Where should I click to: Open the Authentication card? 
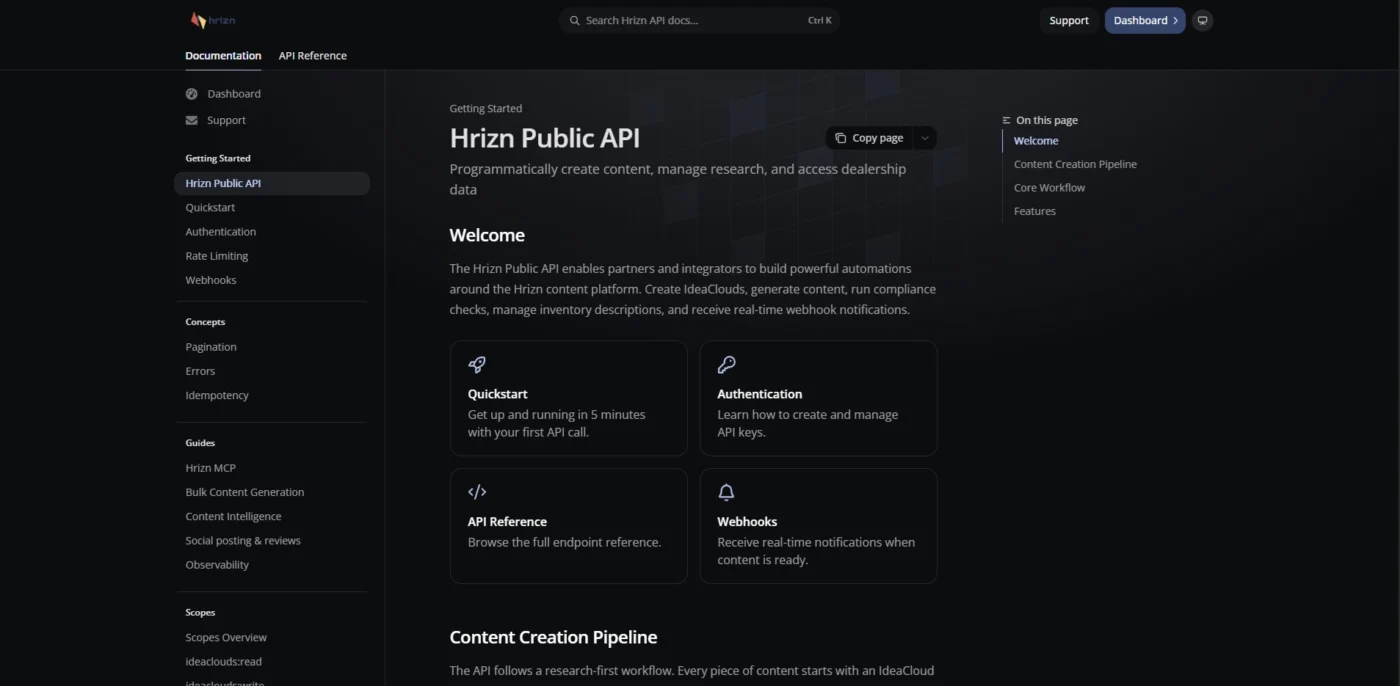pos(818,398)
